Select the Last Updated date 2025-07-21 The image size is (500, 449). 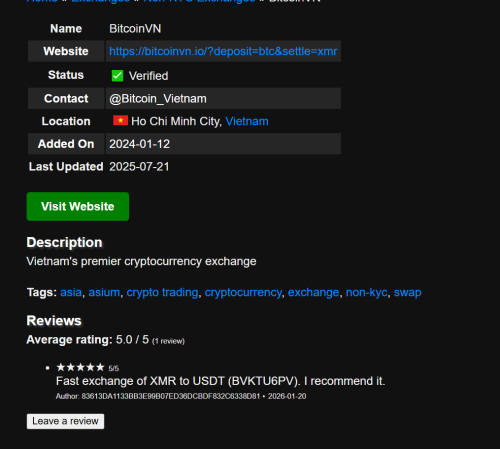(139, 167)
